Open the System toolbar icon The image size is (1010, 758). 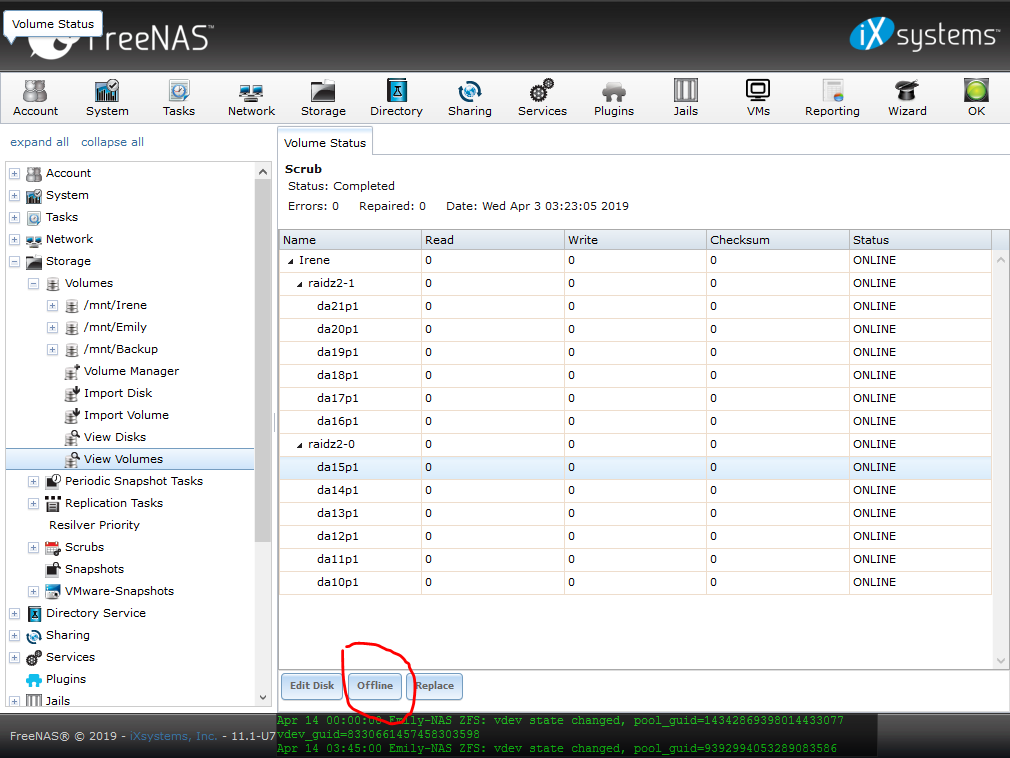pos(107,98)
